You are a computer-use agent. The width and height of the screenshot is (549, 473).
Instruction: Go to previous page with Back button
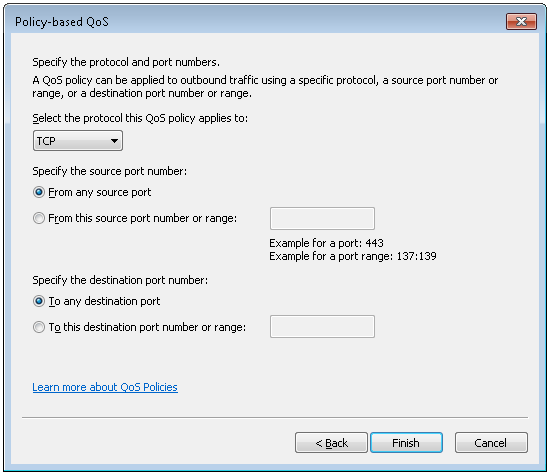click(331, 443)
